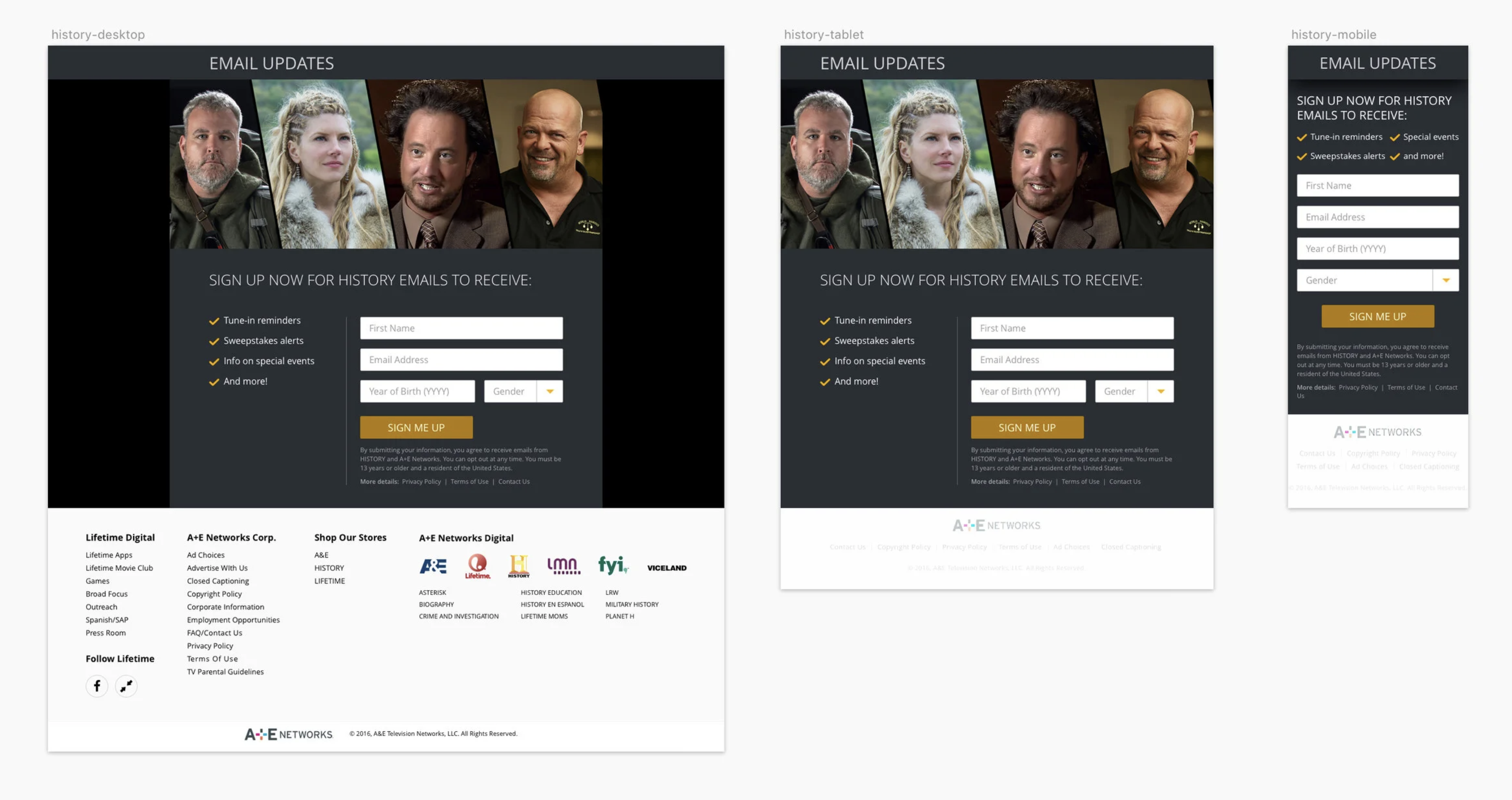Open the LMN network logo in desktop footer

564,566
